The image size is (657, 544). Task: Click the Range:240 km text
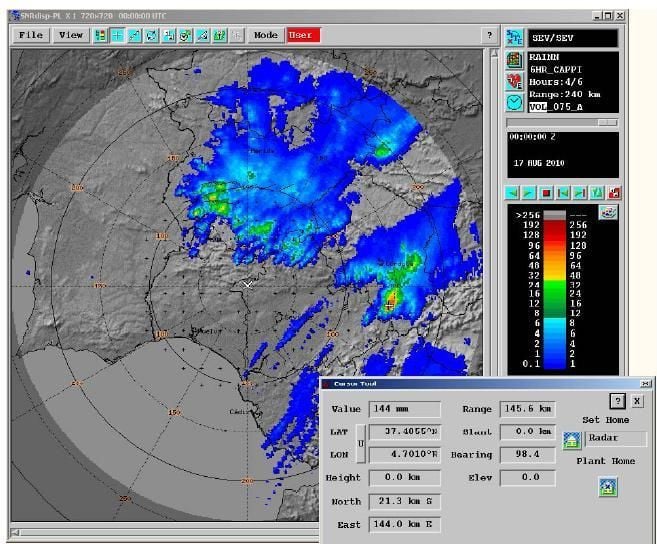click(564, 94)
